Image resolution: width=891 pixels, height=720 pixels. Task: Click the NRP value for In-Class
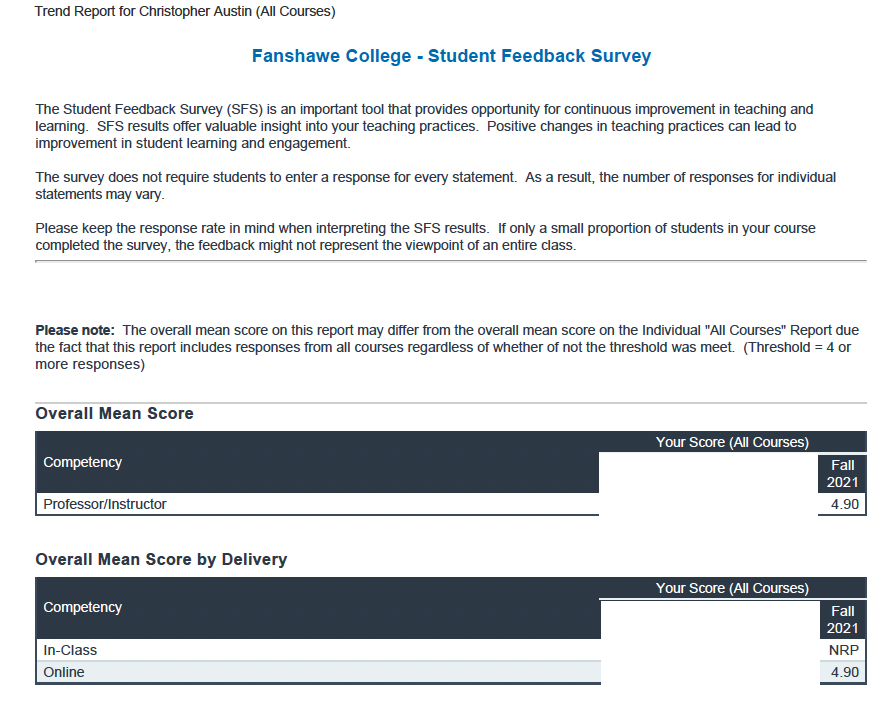click(844, 650)
